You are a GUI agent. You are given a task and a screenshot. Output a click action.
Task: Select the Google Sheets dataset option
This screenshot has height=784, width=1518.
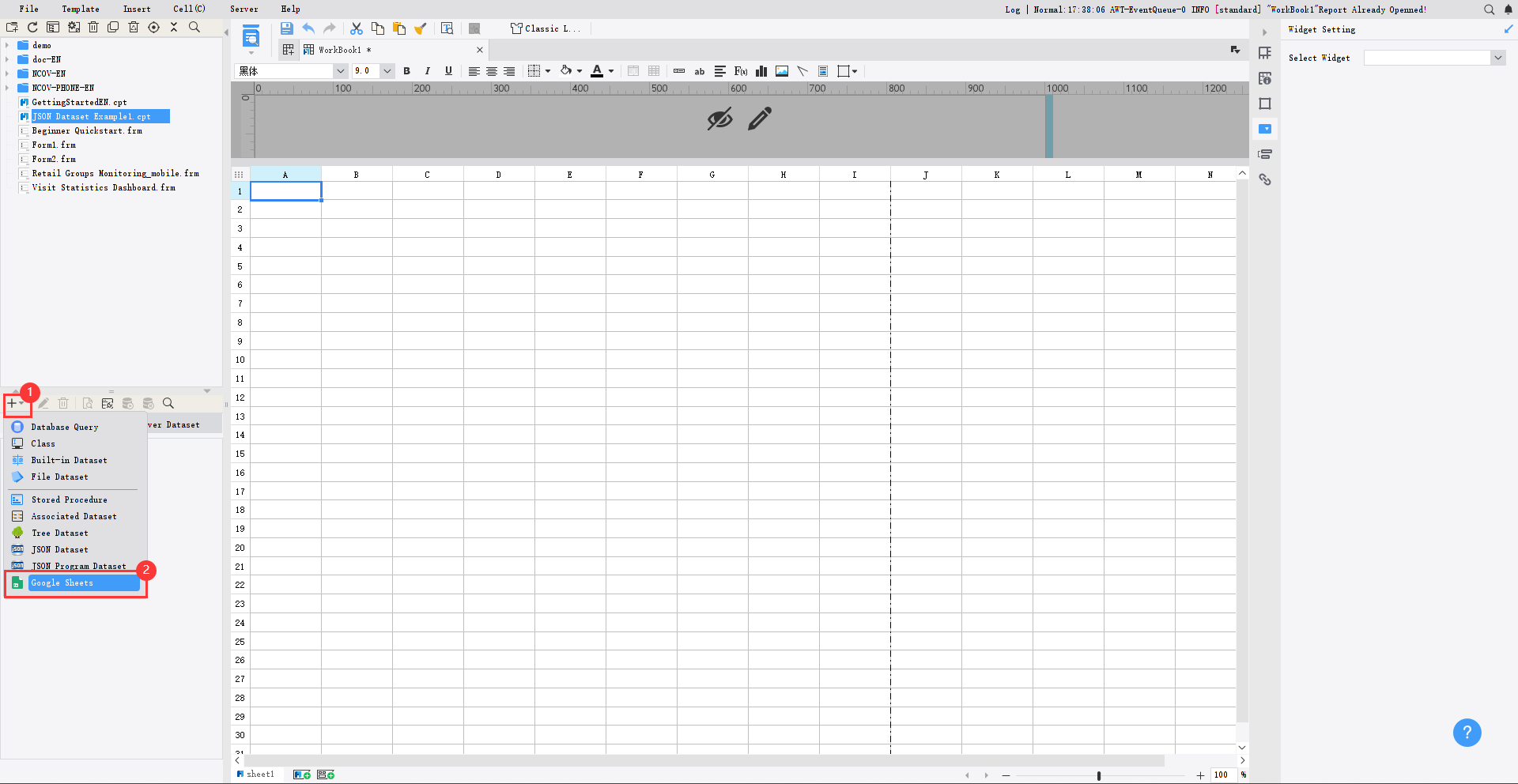(63, 582)
